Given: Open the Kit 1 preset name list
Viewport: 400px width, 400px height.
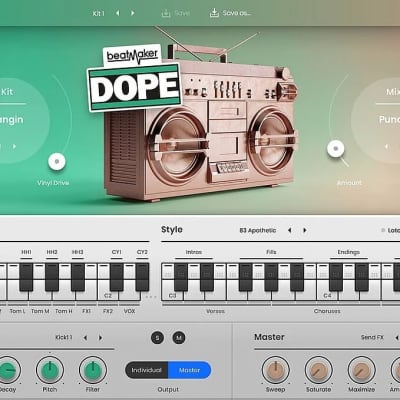Looking at the screenshot, I should click(x=98, y=13).
